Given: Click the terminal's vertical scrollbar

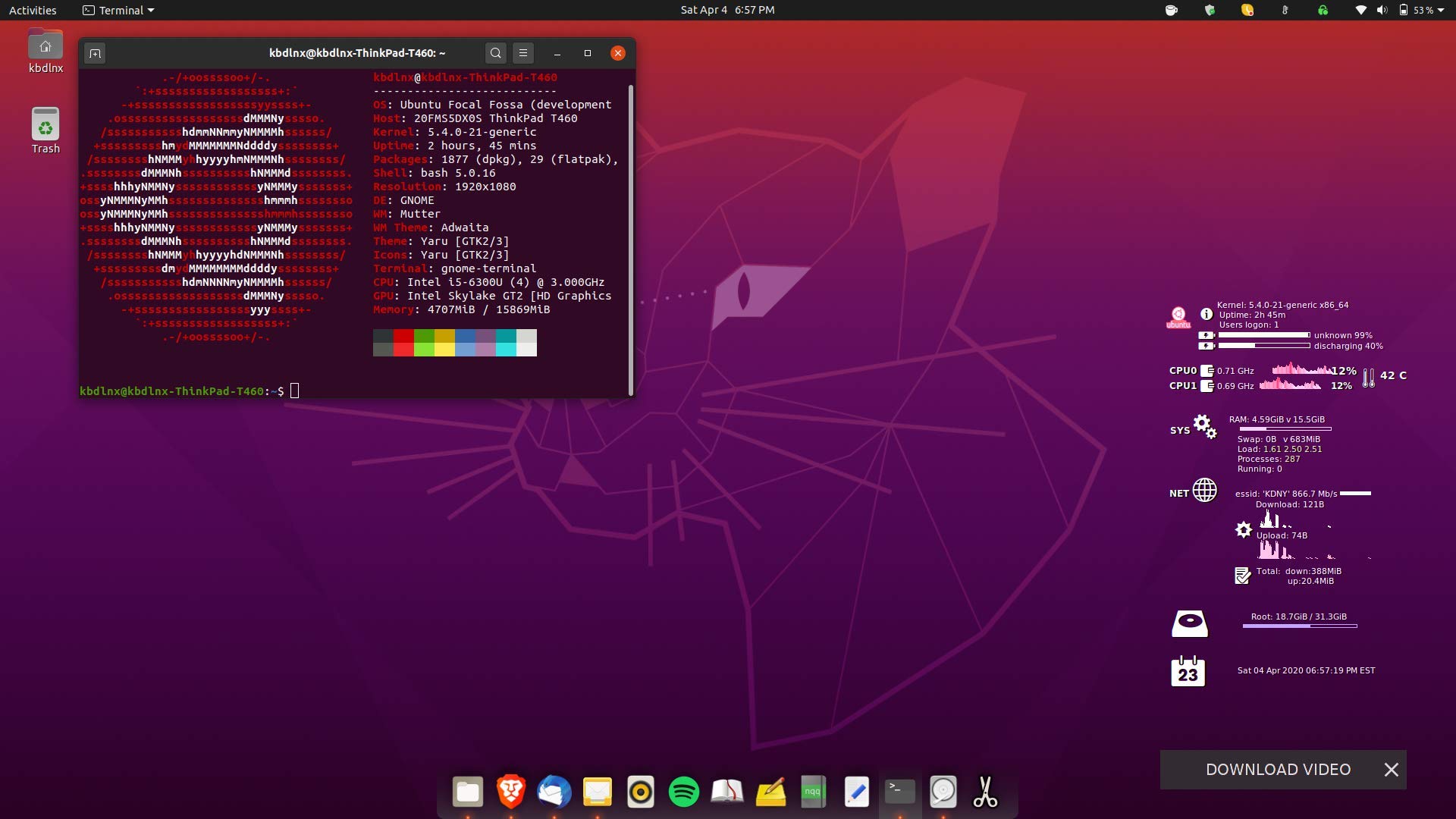Looking at the screenshot, I should pos(631,240).
